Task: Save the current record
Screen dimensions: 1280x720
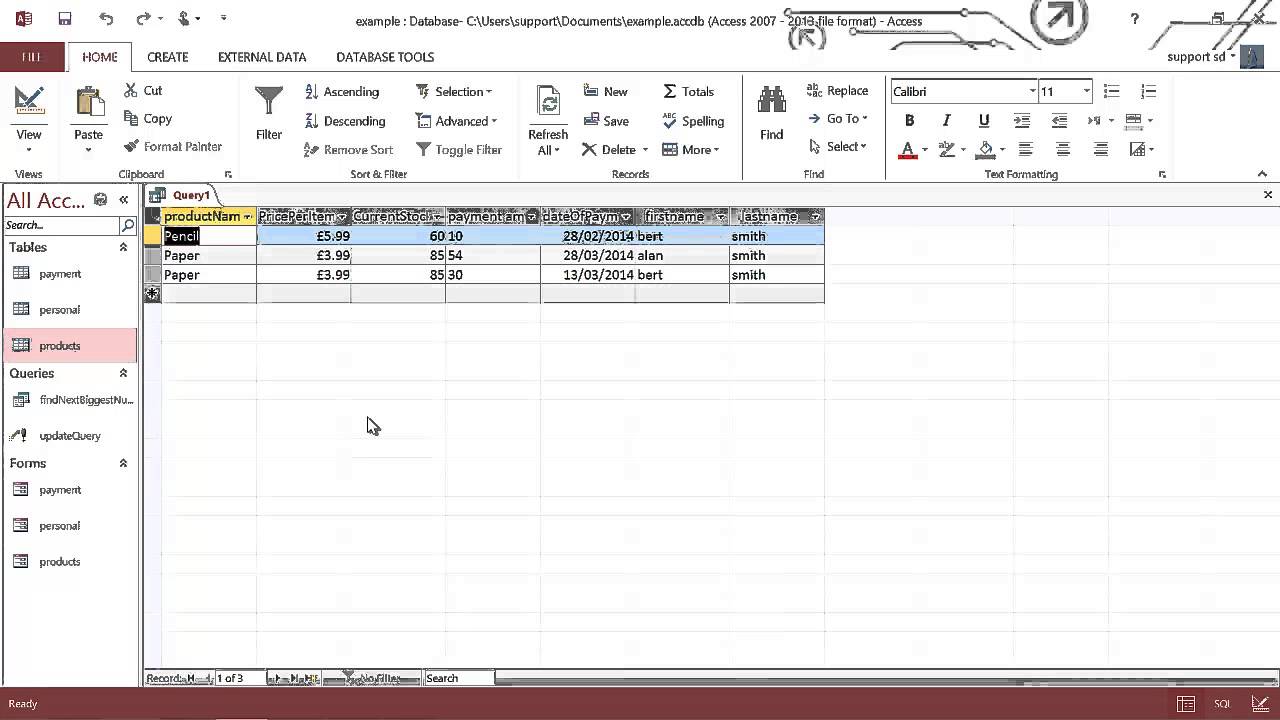Action: (606, 121)
